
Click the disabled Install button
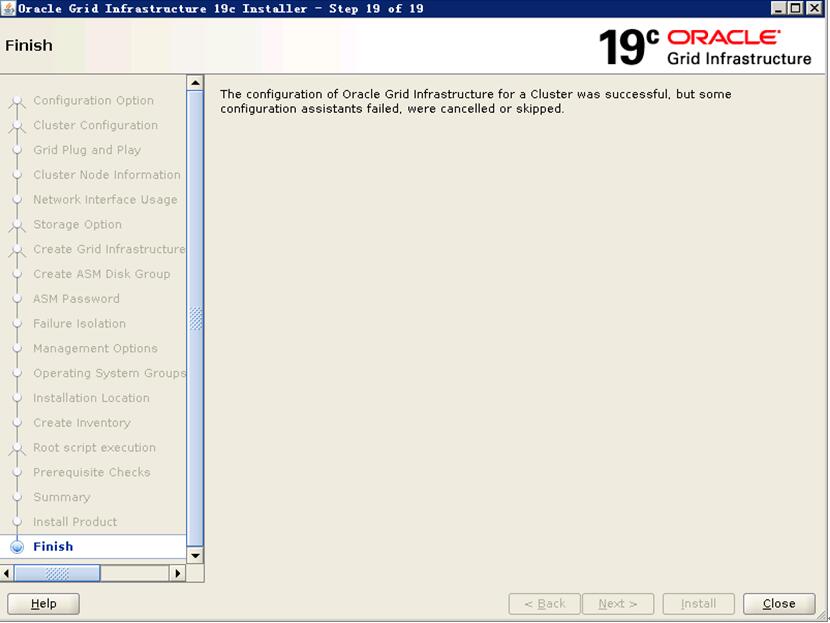click(698, 603)
